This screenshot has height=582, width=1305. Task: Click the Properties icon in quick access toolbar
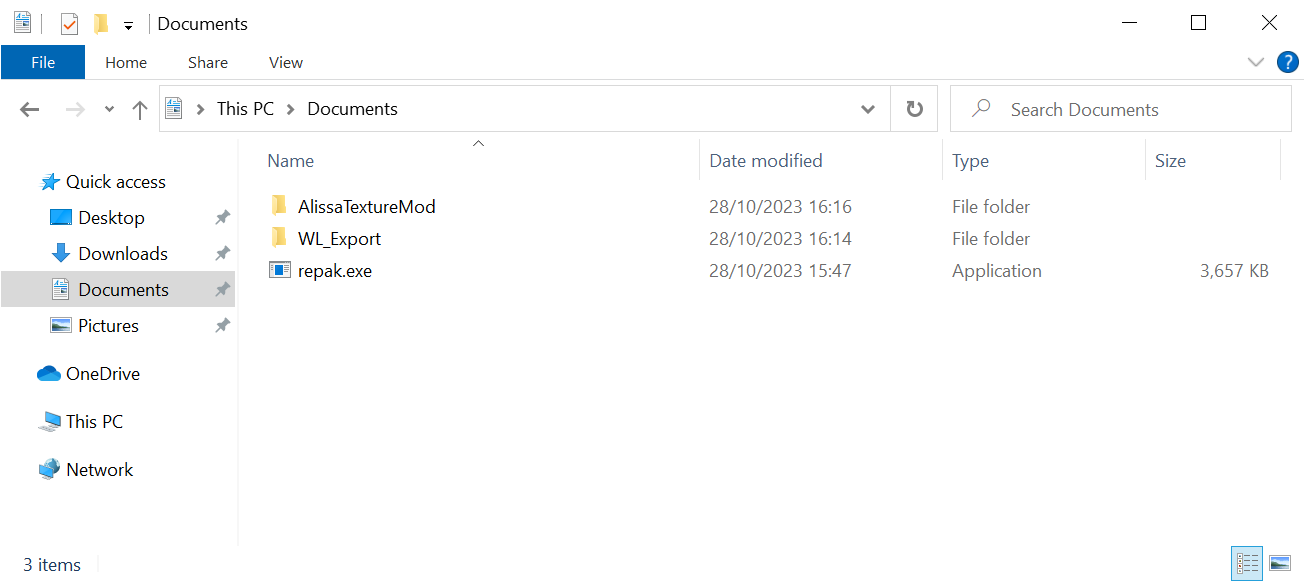(69, 23)
